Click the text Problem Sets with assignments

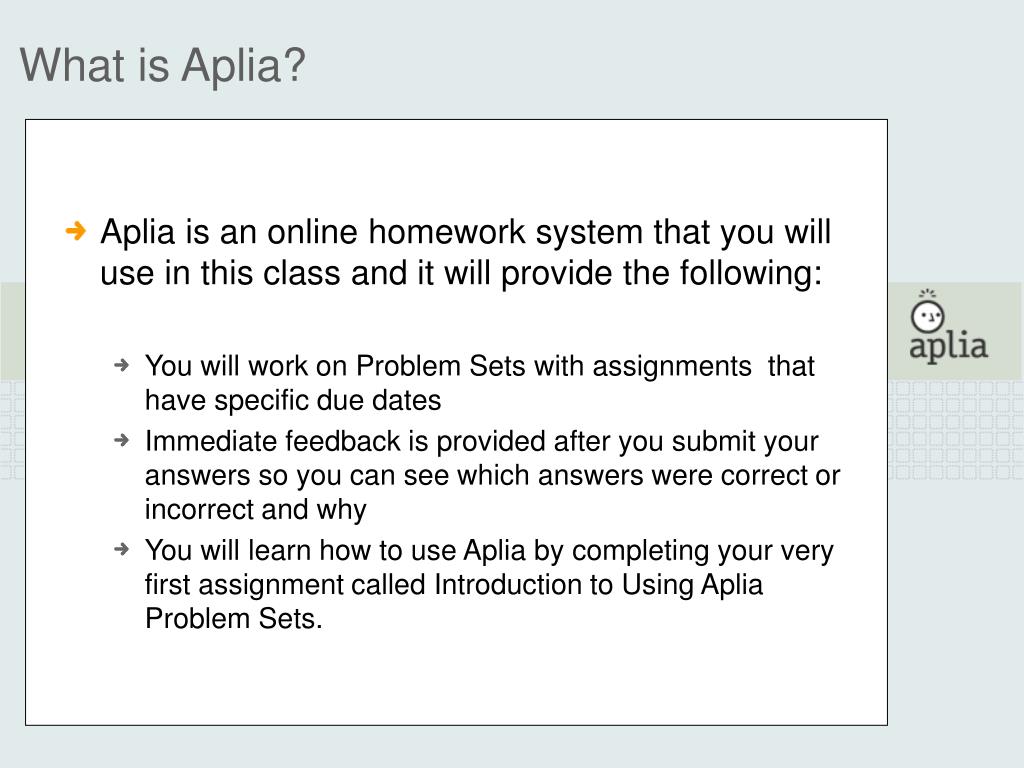[554, 366]
